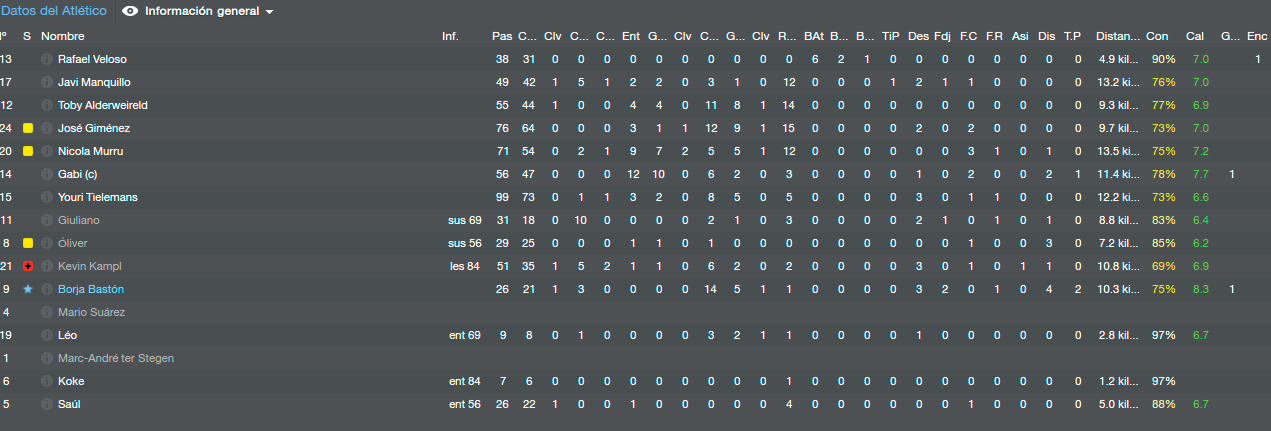Click yellow card icon for Óliver
Screen dimensions: 1271x431
pyautogui.click(x=28, y=244)
